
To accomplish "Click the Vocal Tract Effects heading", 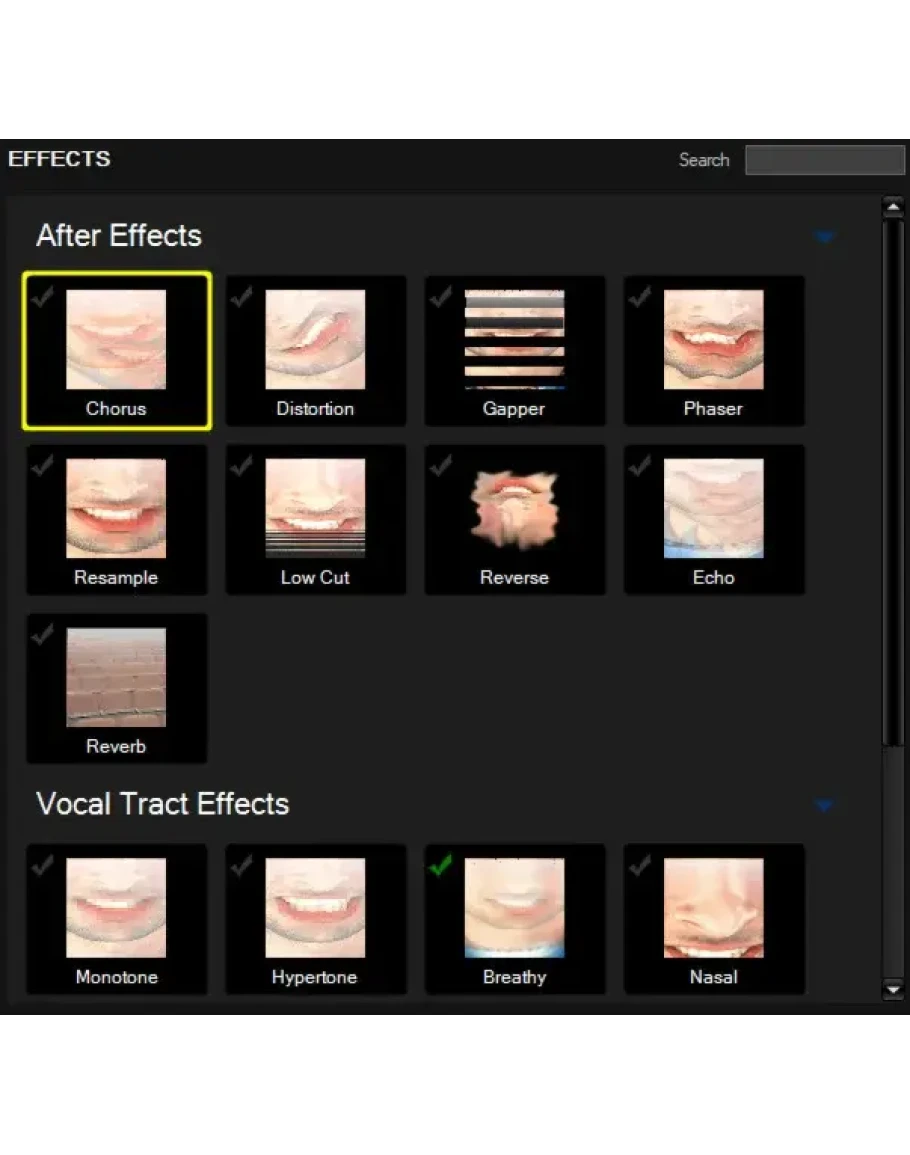I will click(x=162, y=804).
